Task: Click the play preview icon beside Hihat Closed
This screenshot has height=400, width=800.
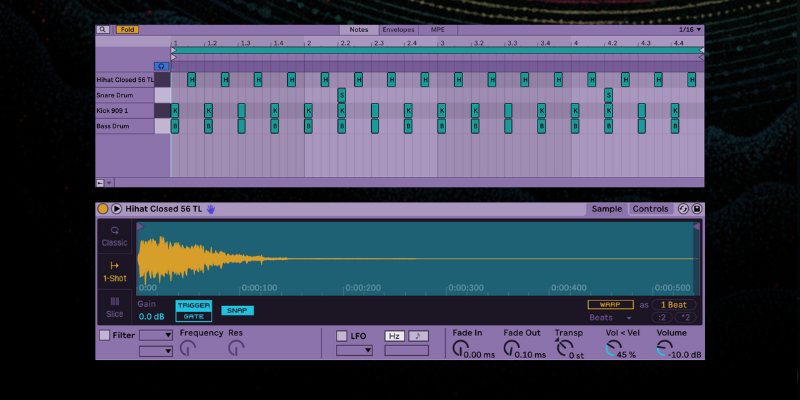Action: click(x=117, y=209)
